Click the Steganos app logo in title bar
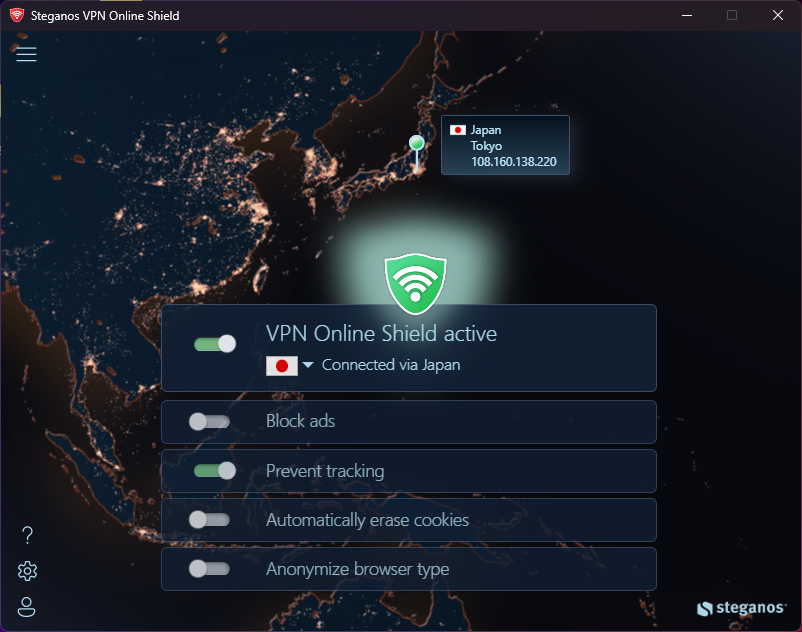This screenshot has width=802, height=632. 16,15
